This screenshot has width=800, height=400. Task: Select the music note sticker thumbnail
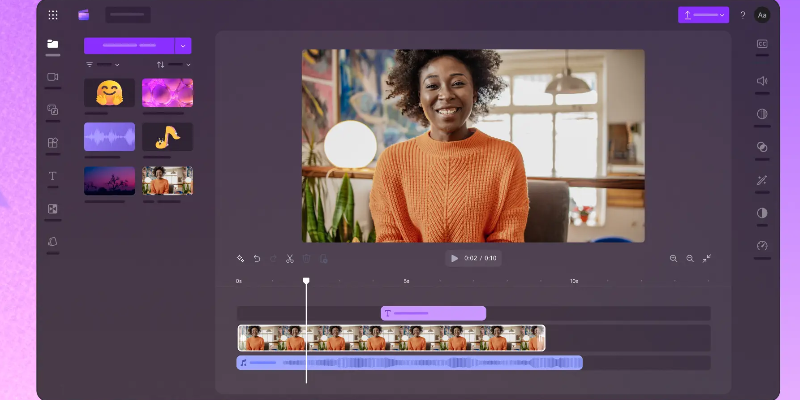point(167,137)
